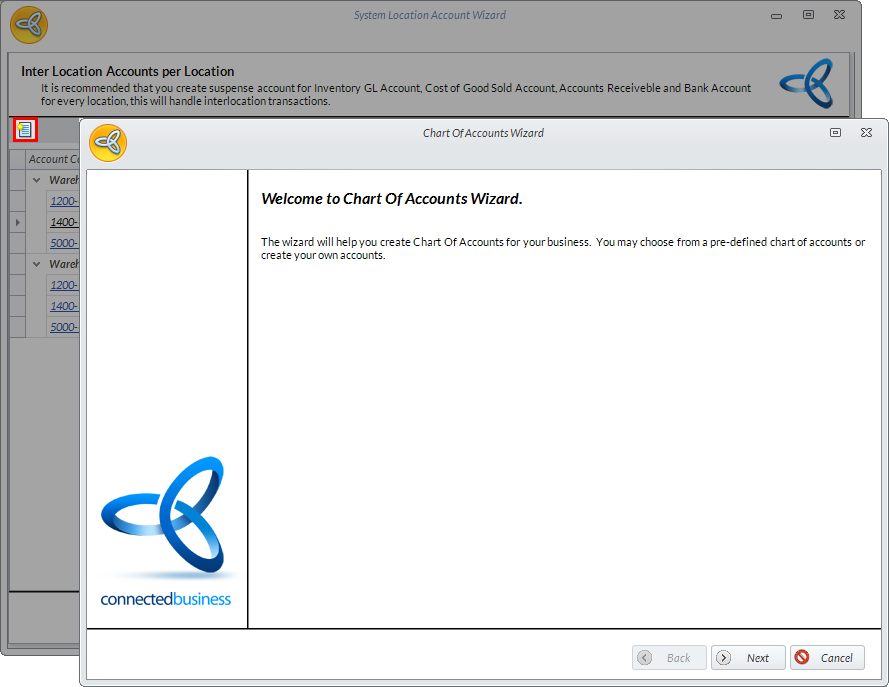This screenshot has height=687, width=889.
Task: Open first 1400- account link in selected row
Action: pos(64,222)
